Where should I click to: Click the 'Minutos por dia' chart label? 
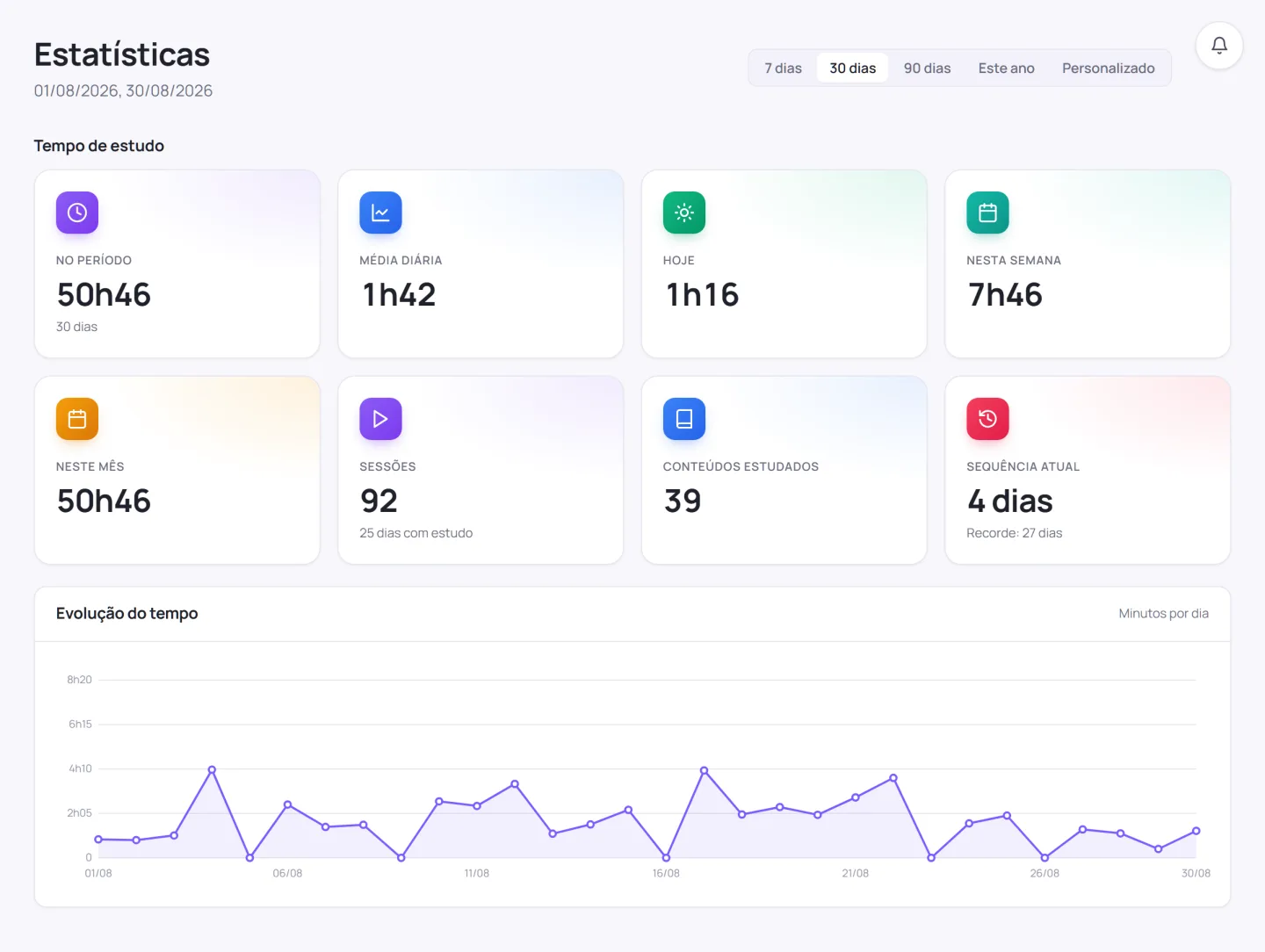coord(1163,613)
